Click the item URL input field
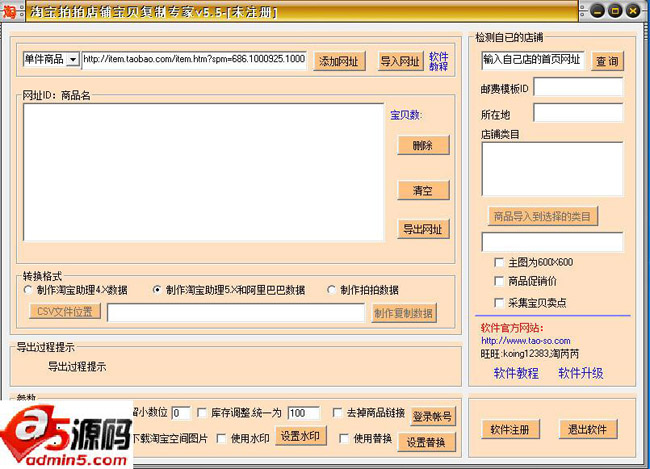Viewport: 650px width, 469px height. click(x=194, y=59)
